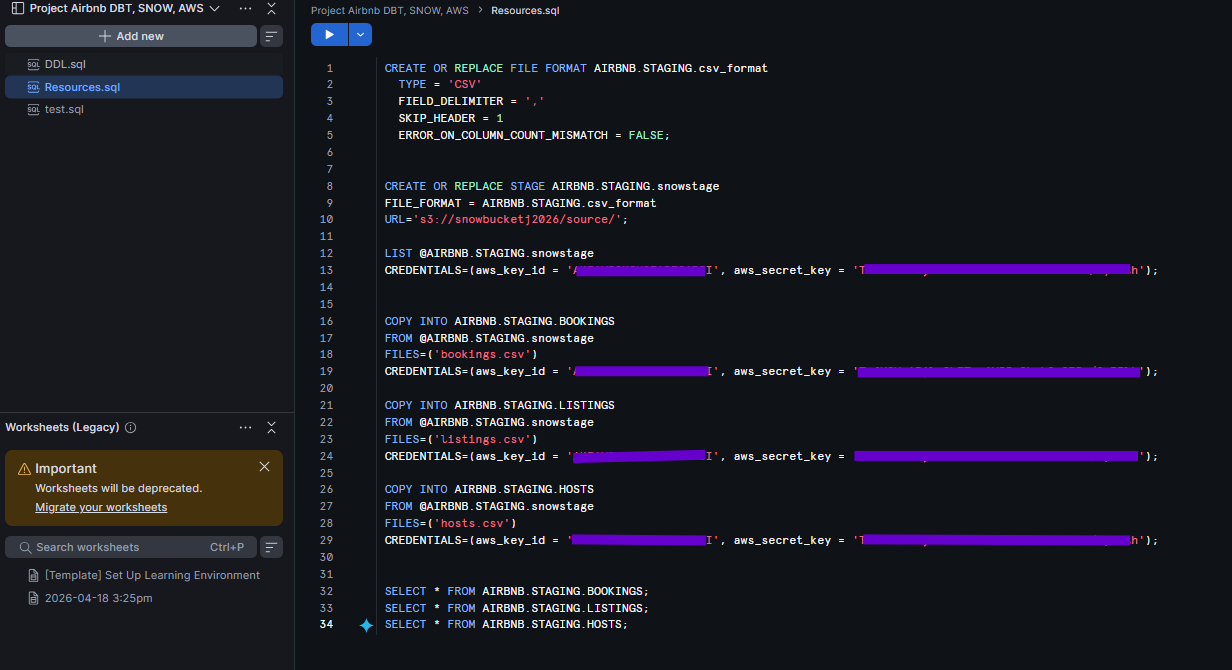This screenshot has width=1232, height=670.
Task: Run the SQL with the play button
Action: [x=329, y=35]
